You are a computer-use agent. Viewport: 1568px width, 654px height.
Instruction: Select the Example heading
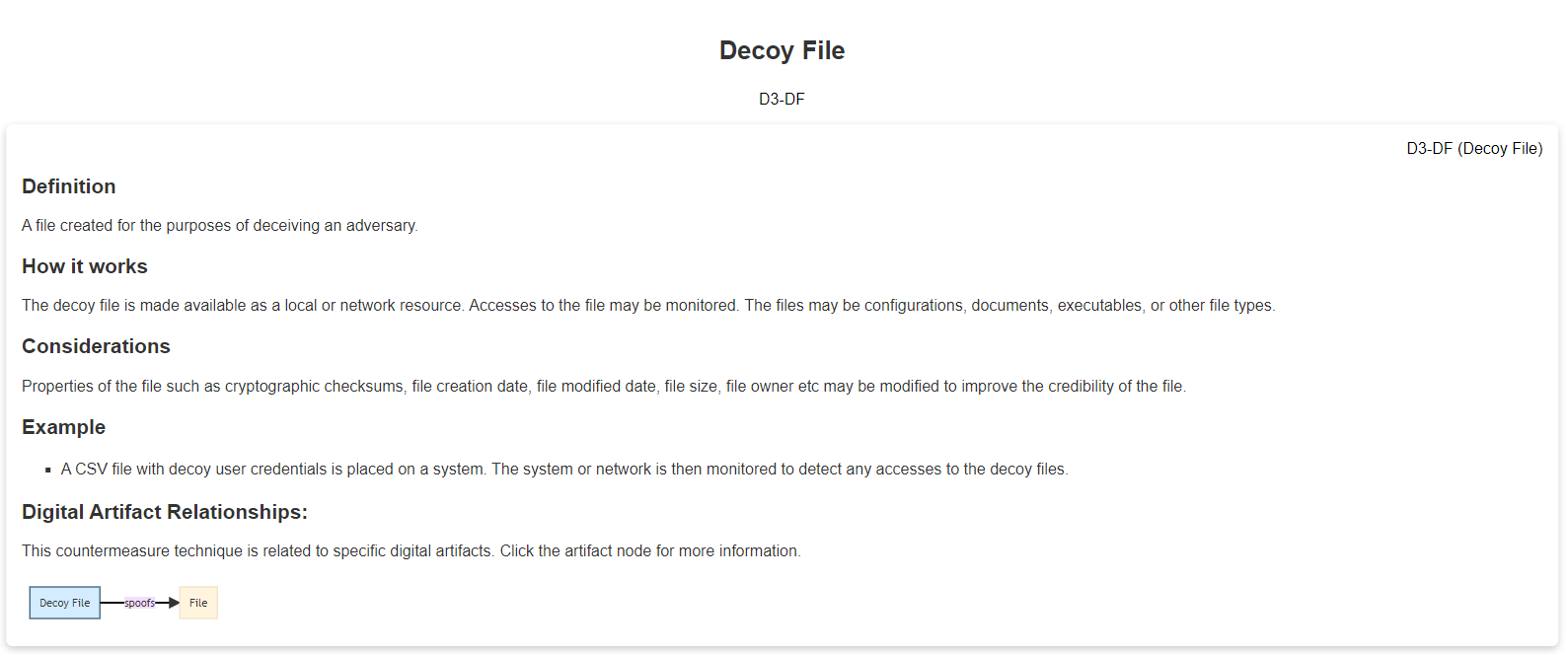click(63, 427)
